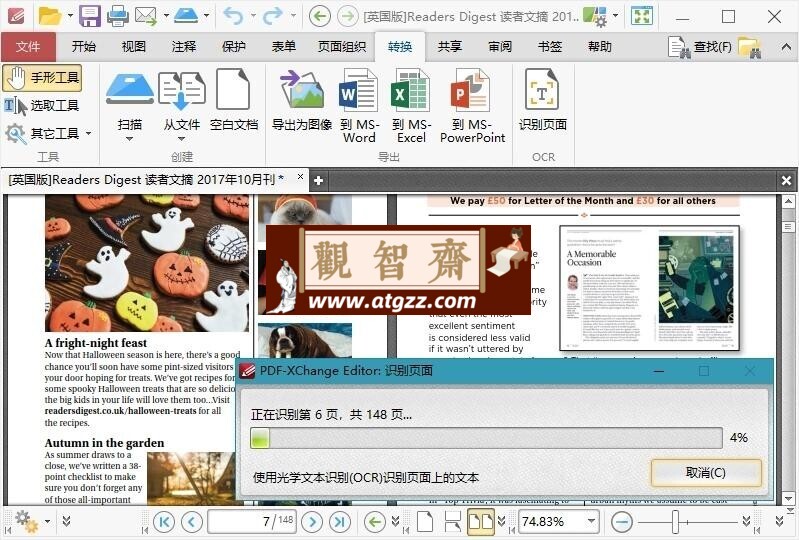Open UI options icon in title bar
Viewport: 799px width, 540px height.
595,16
